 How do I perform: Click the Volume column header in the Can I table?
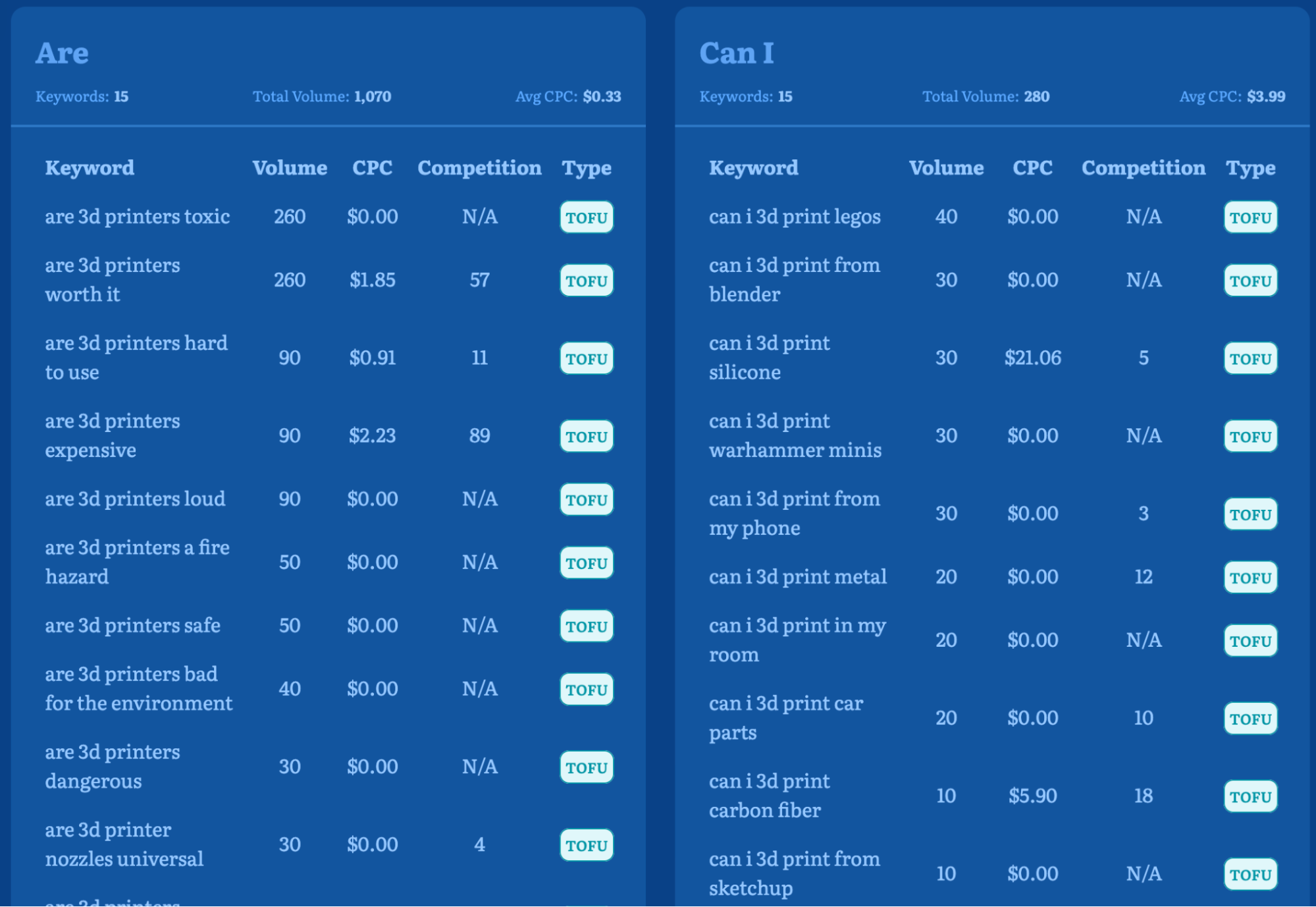point(946,167)
